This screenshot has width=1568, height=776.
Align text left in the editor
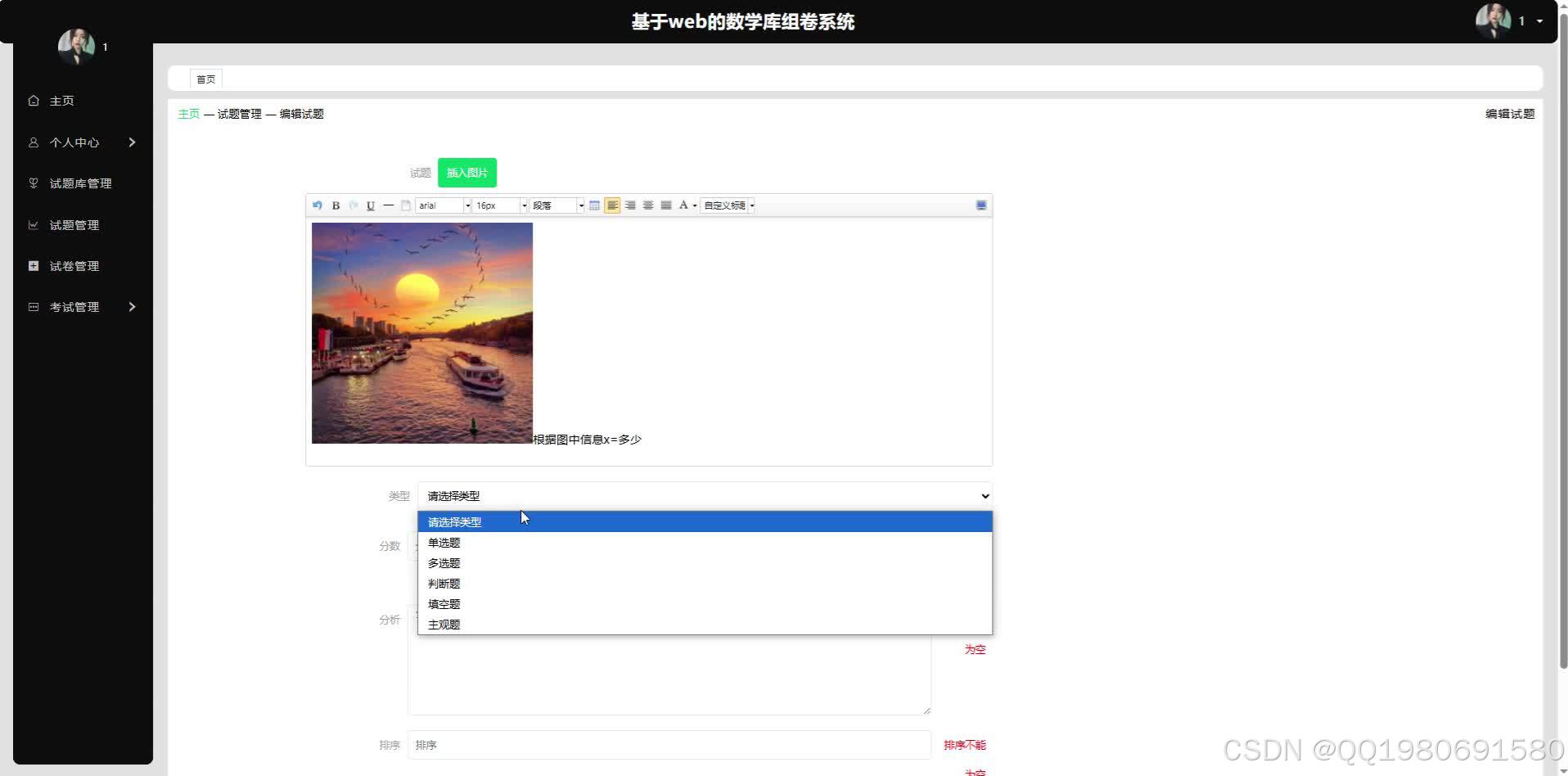[x=612, y=205]
